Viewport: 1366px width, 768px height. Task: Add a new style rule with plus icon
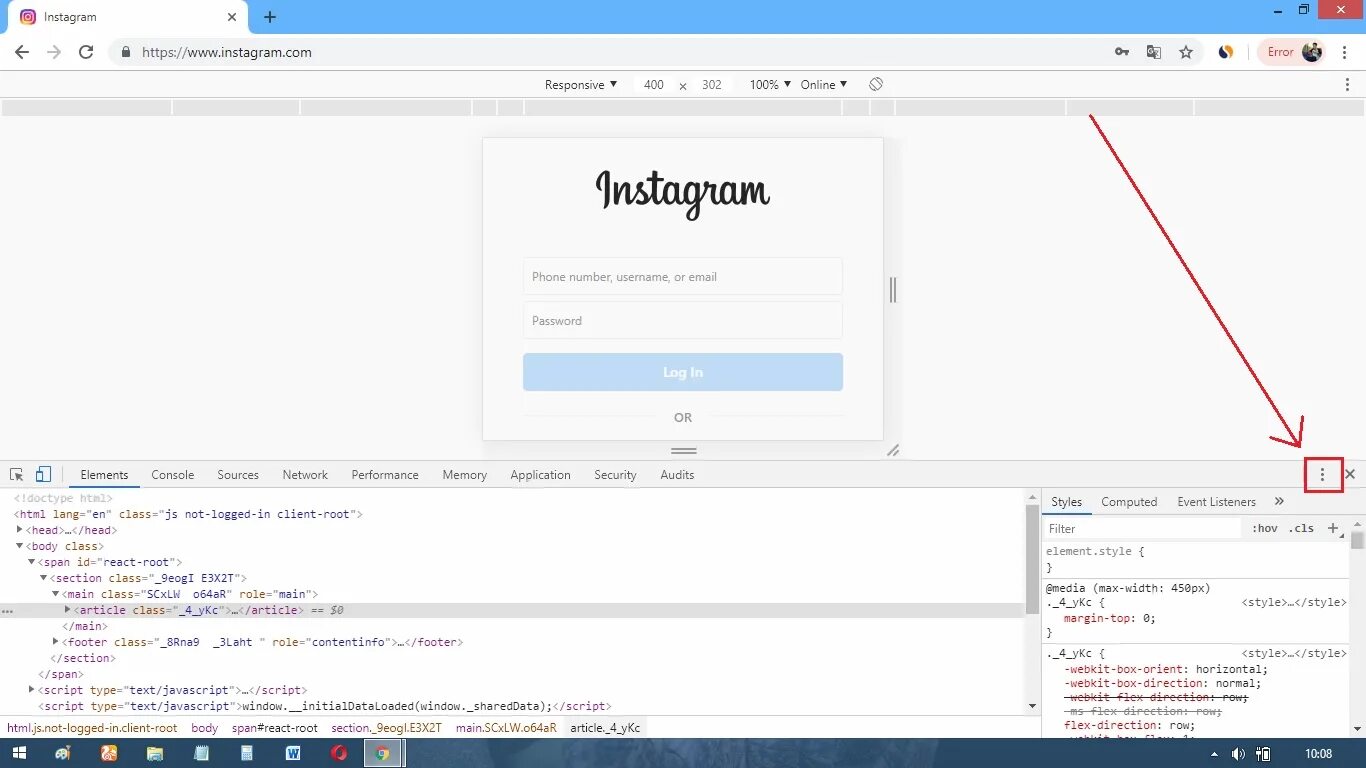click(x=1332, y=528)
